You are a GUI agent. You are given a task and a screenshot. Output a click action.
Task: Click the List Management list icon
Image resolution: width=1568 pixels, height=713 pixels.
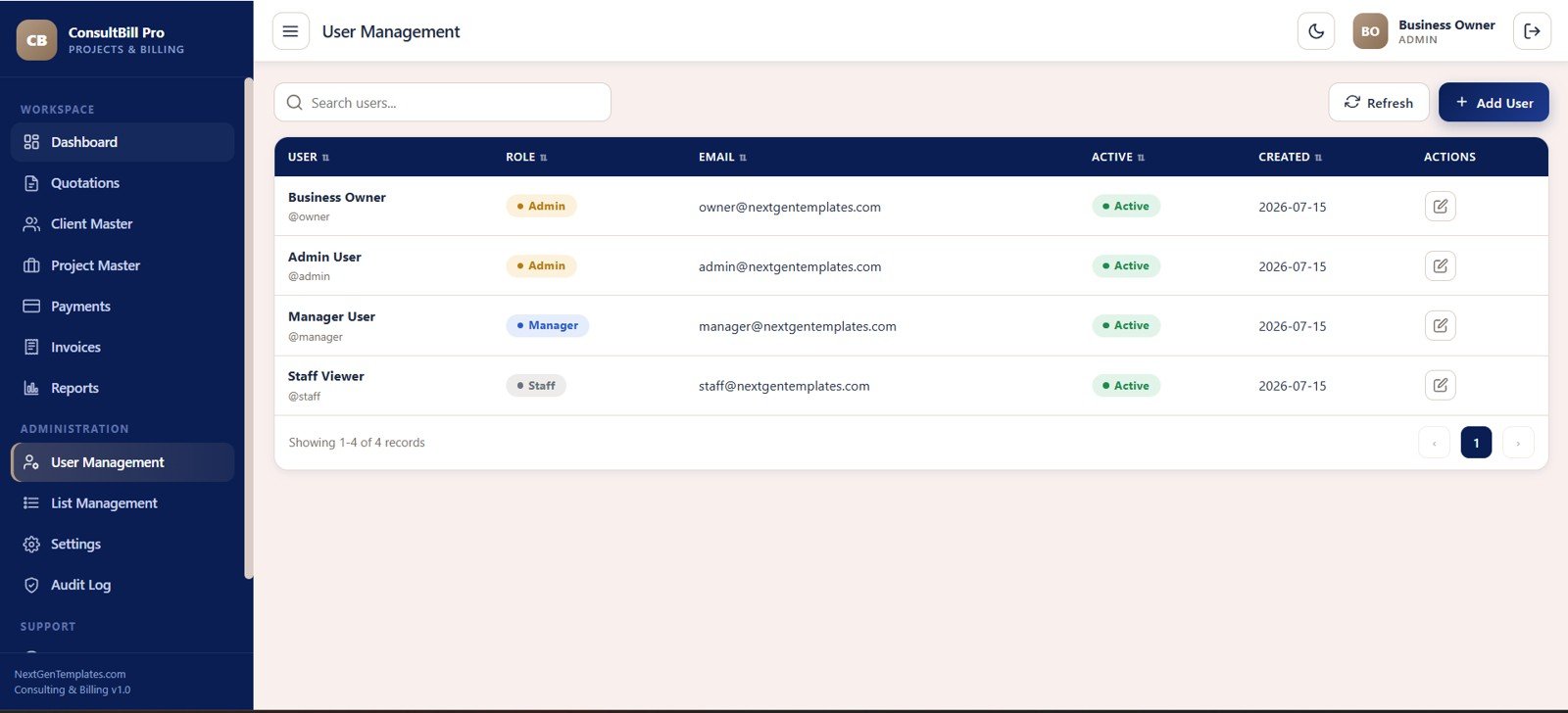tap(31, 503)
